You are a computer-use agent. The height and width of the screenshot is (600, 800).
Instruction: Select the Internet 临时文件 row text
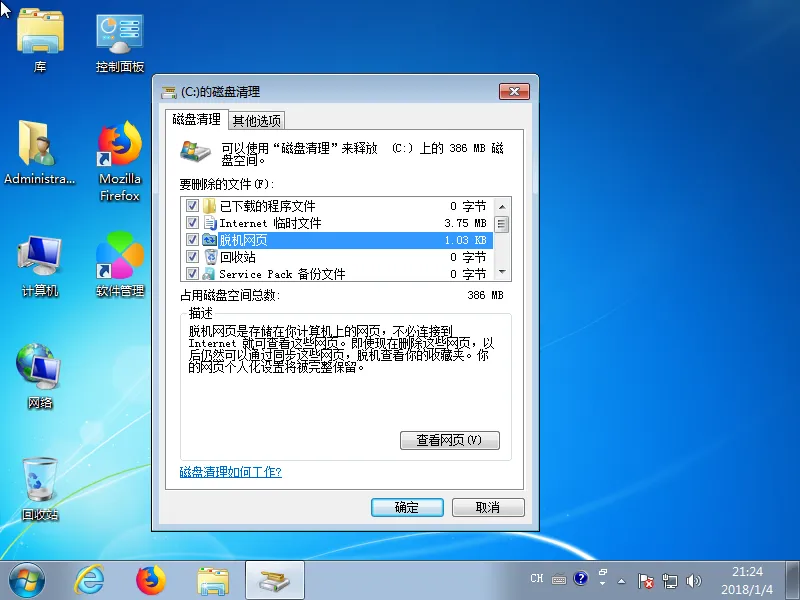[270, 223]
